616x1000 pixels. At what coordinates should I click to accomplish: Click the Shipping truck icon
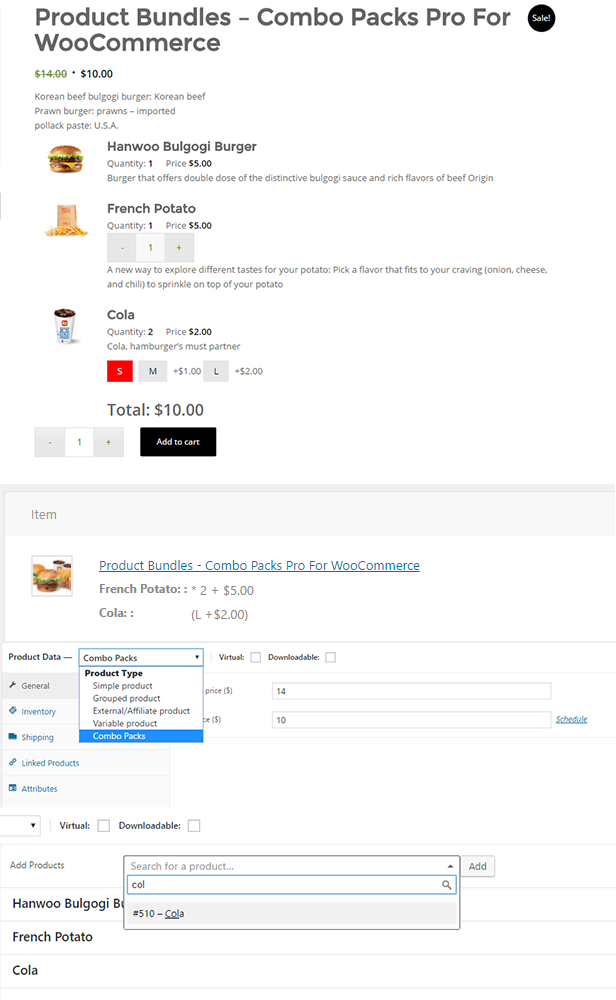(x=13, y=736)
